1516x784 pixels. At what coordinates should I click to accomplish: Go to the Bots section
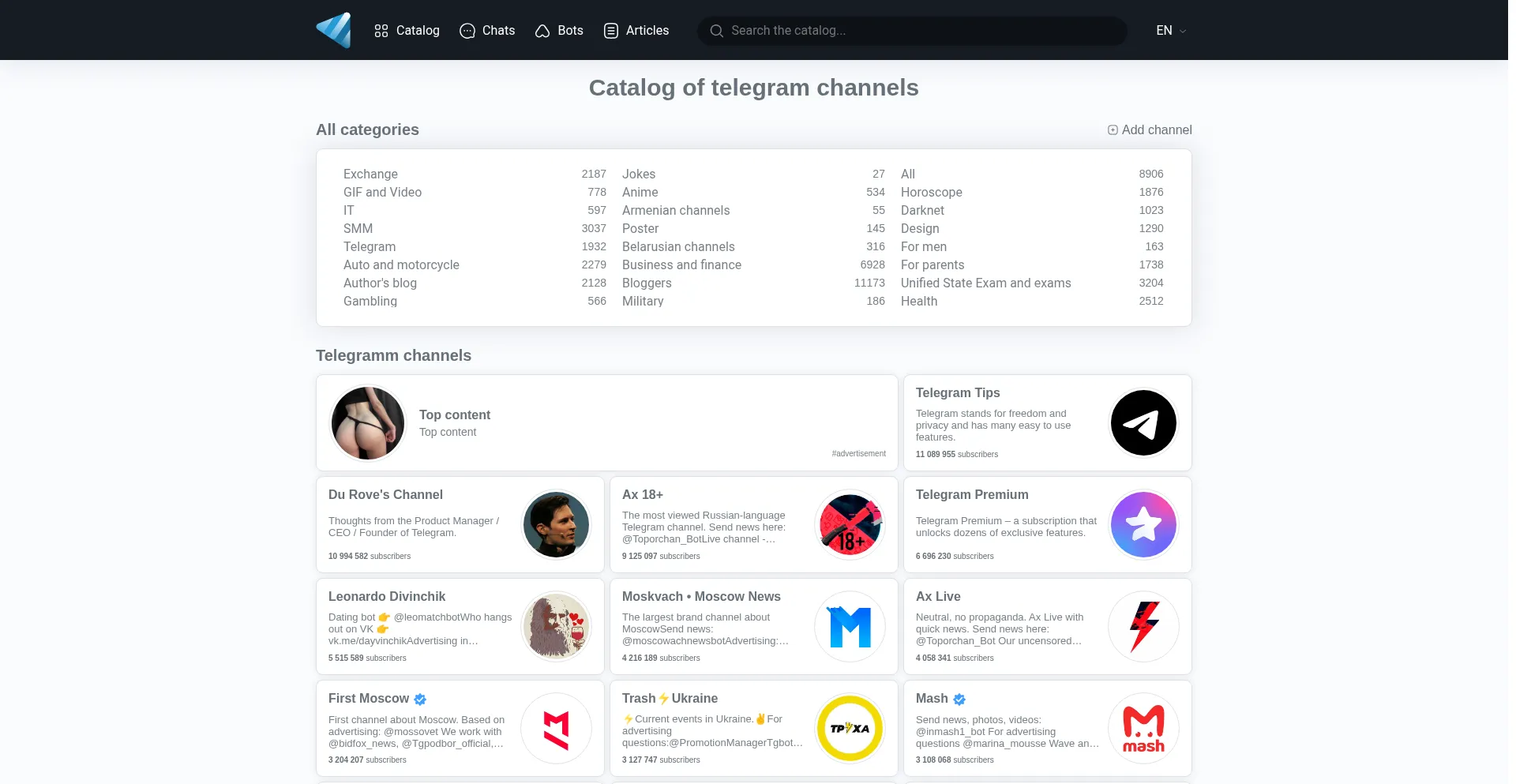pos(559,31)
